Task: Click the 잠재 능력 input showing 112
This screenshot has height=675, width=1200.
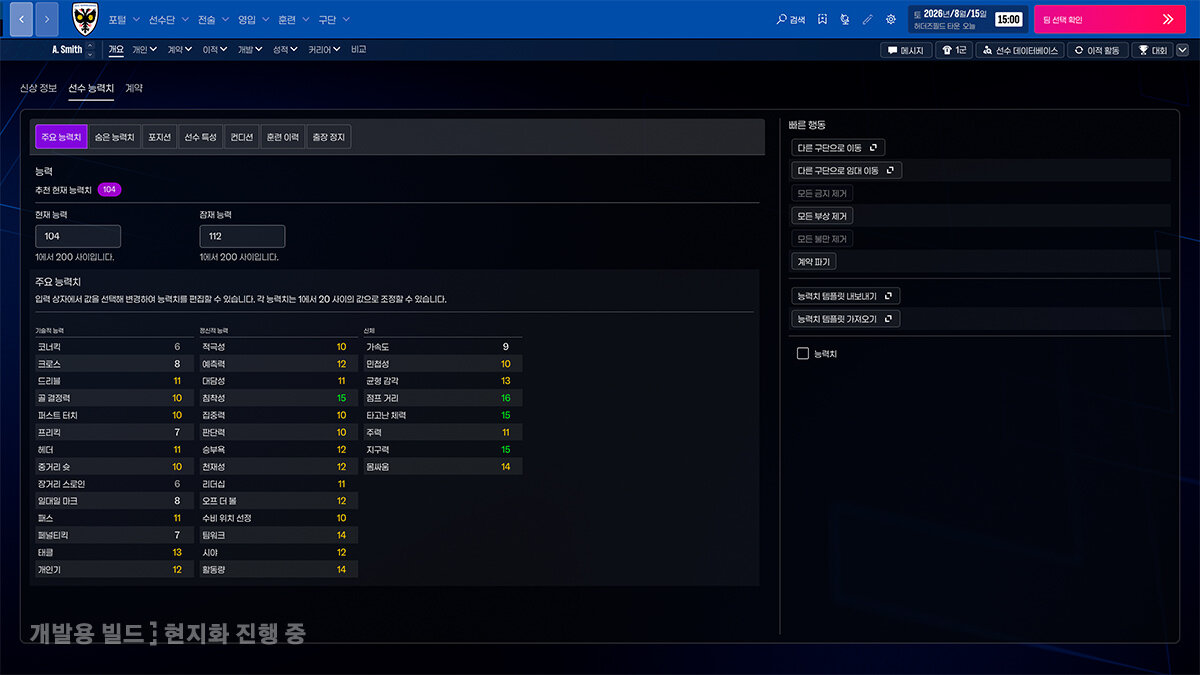Action: (242, 236)
